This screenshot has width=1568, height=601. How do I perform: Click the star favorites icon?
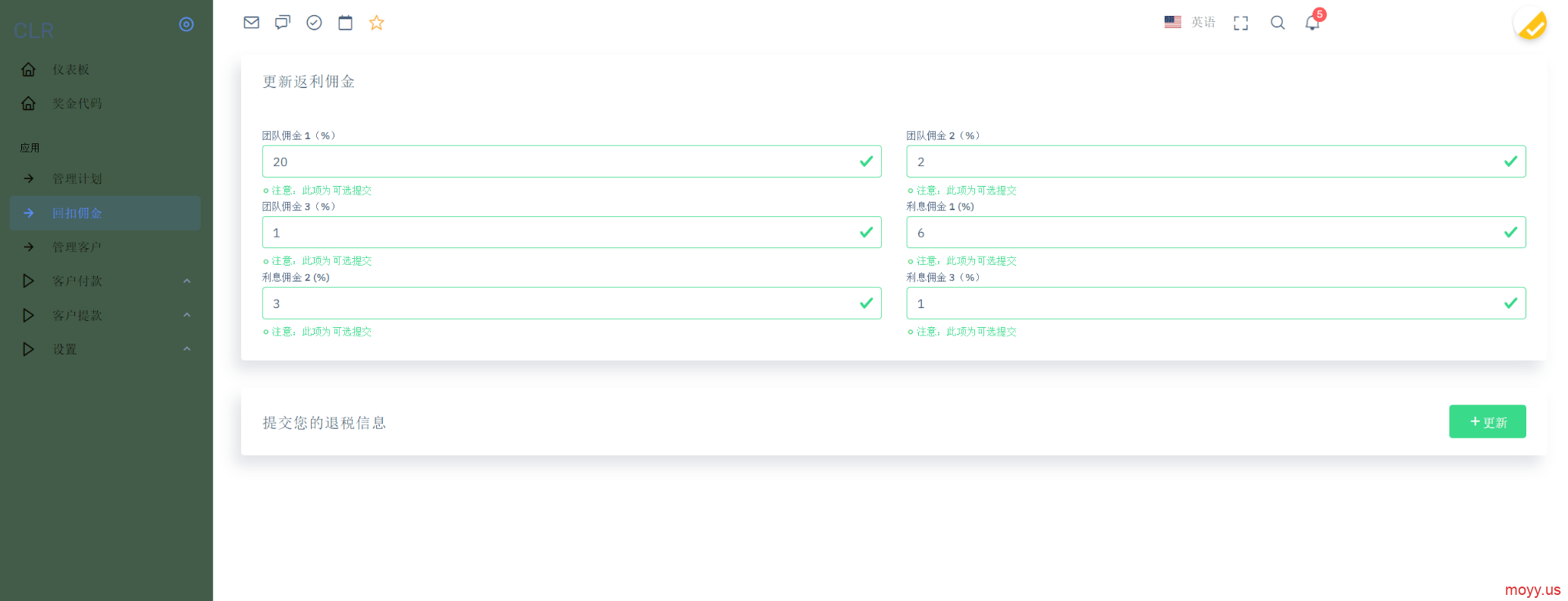[376, 23]
